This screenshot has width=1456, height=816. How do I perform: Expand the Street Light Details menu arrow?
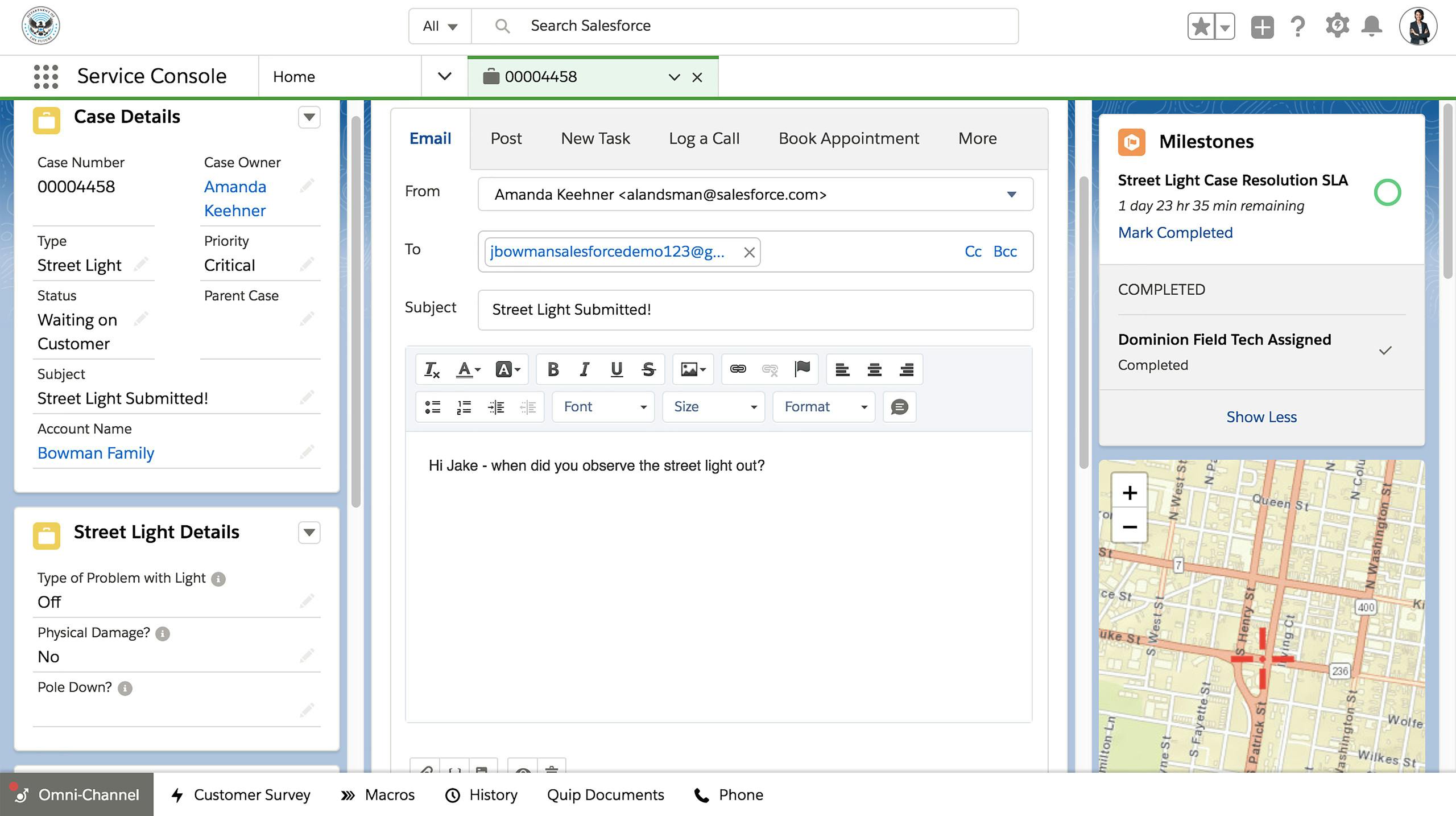[309, 533]
